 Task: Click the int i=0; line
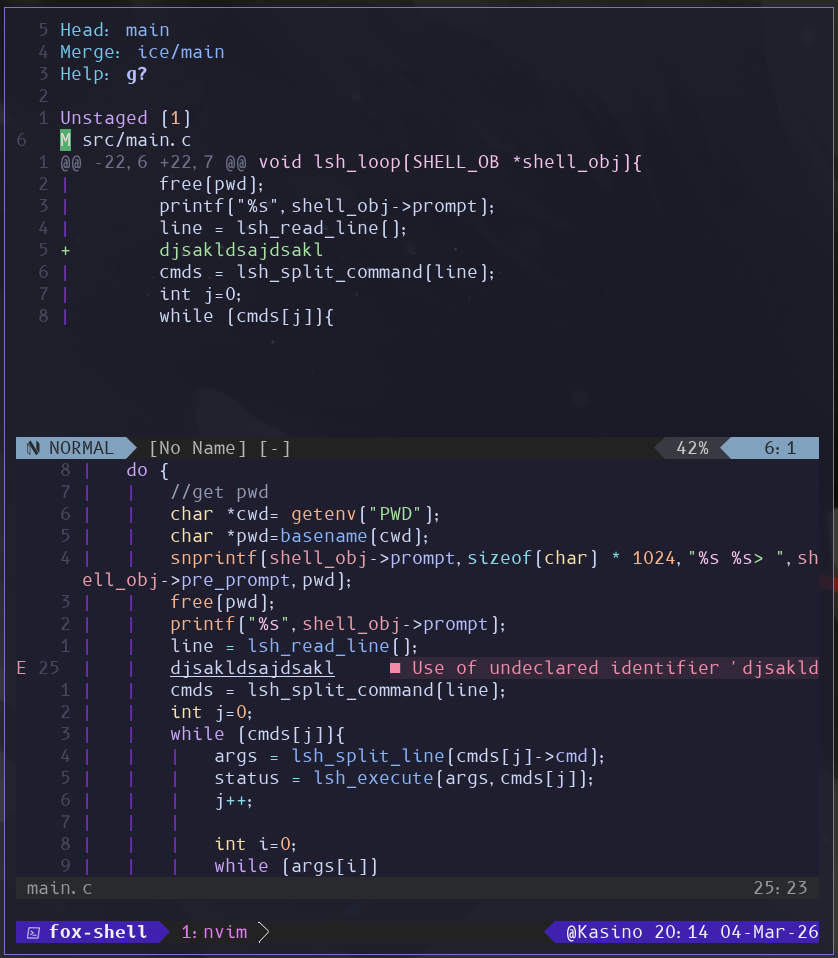click(255, 844)
